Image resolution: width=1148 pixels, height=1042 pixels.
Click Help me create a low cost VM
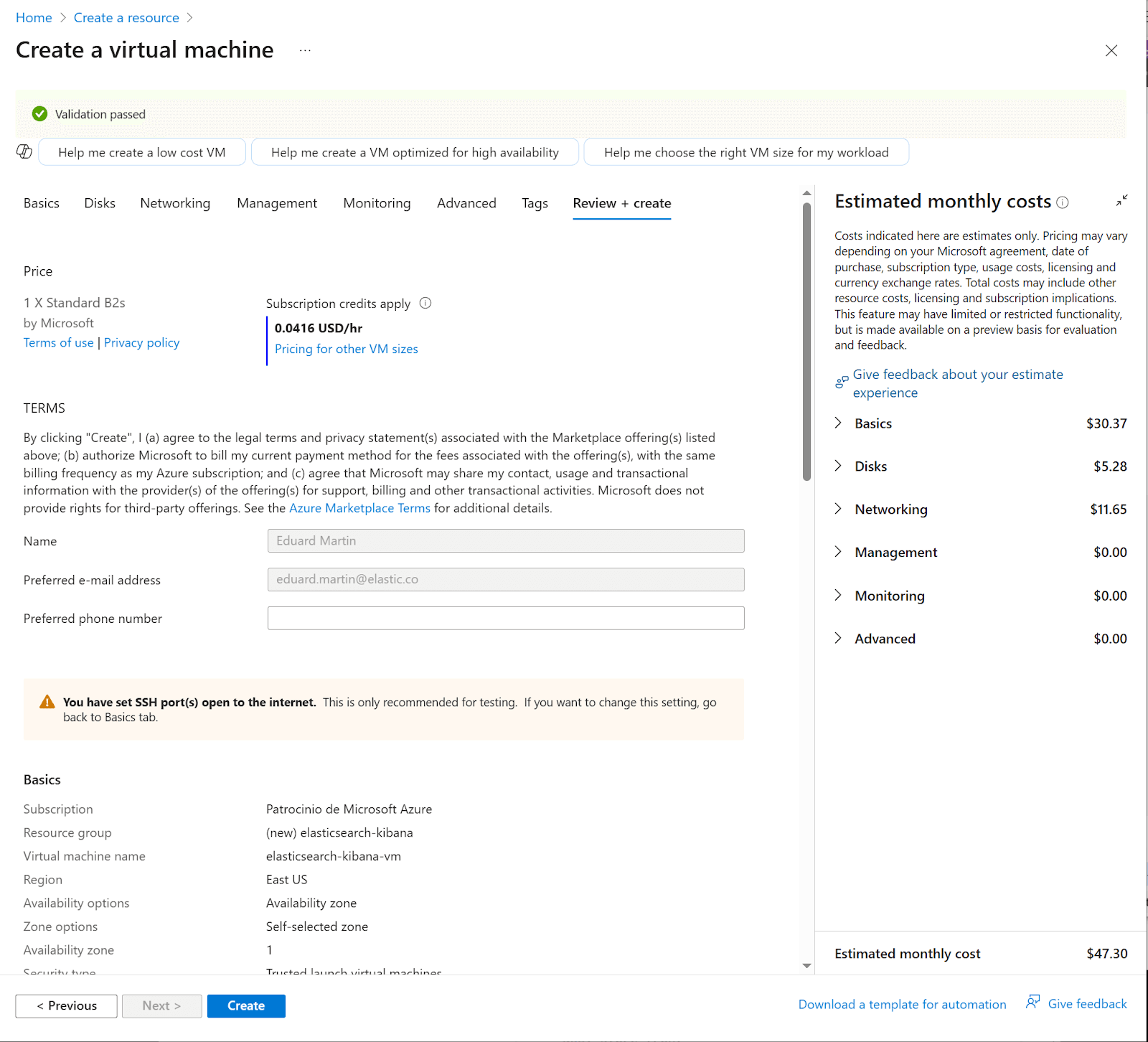(141, 151)
